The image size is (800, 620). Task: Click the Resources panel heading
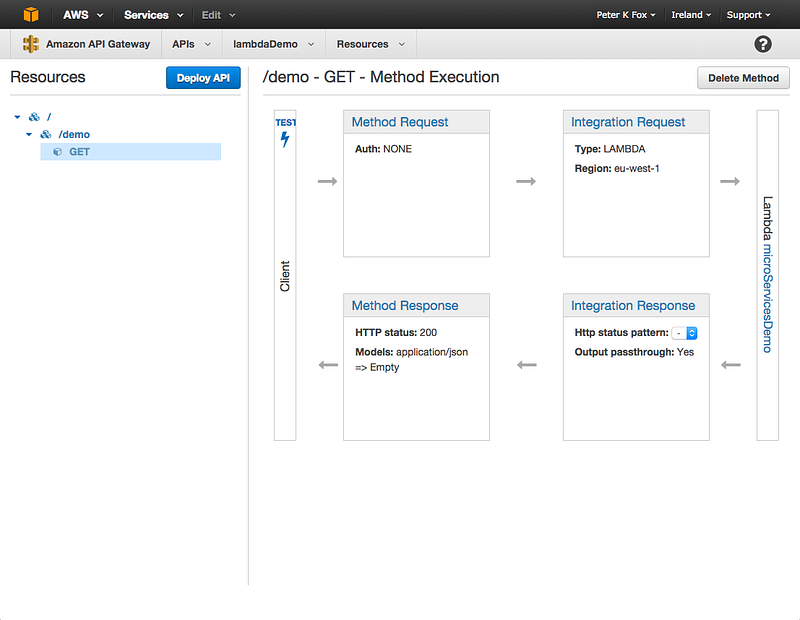(x=48, y=77)
